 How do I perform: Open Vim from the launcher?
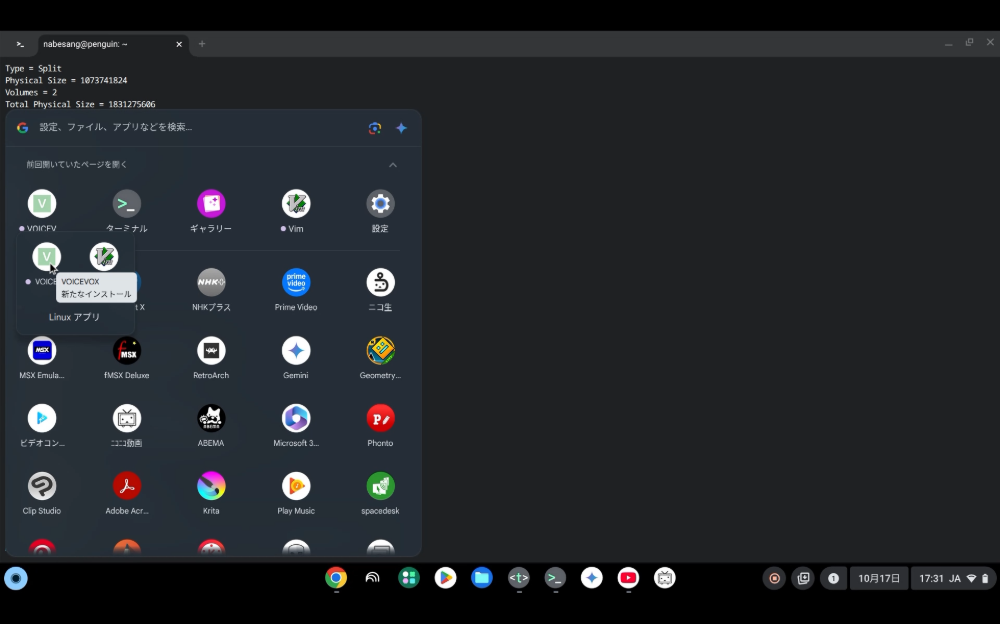[296, 204]
